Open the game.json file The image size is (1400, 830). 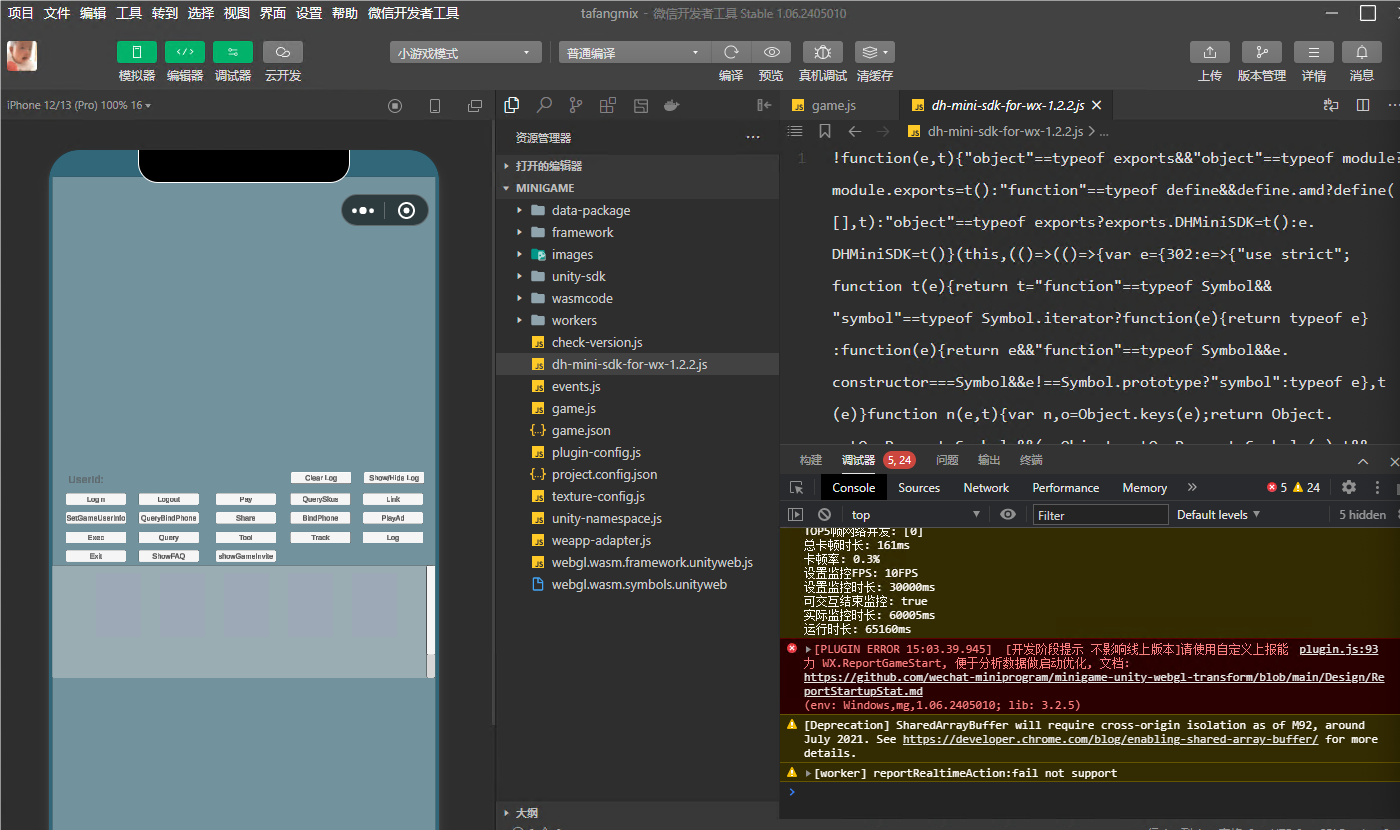coord(637,430)
